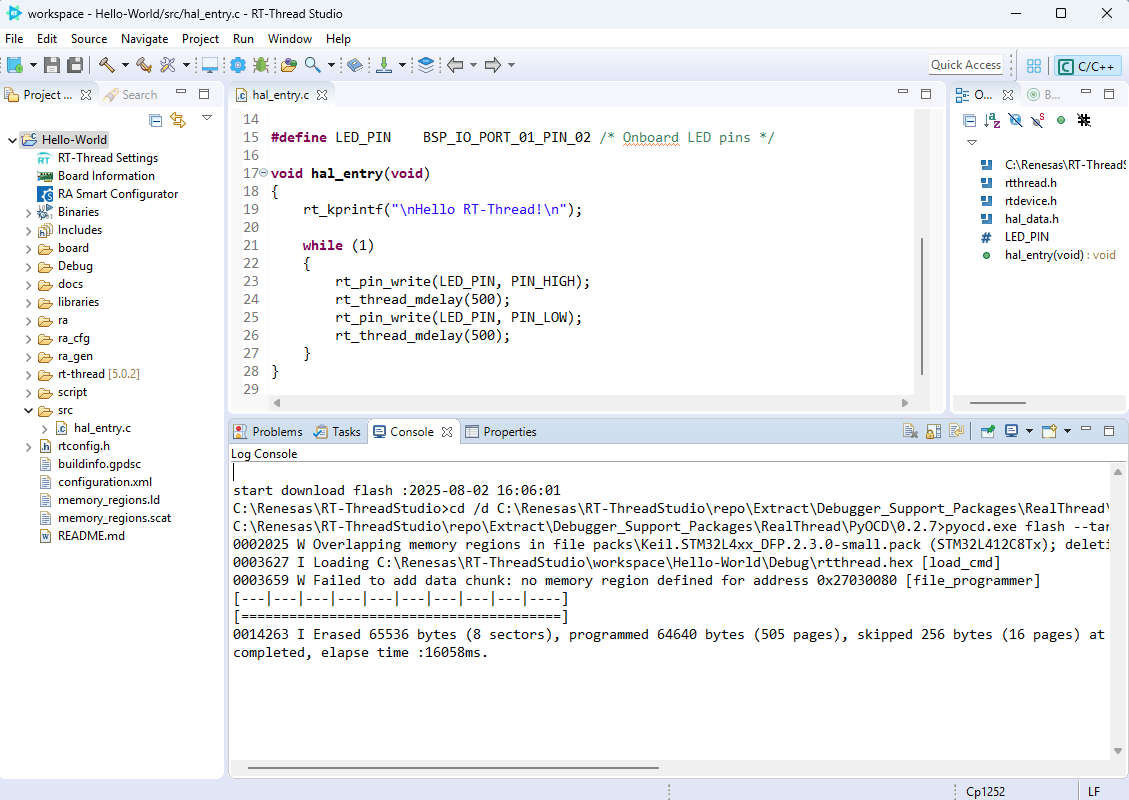The image size is (1129, 800).
Task: Open README.md in project tree
Action: click(91, 536)
